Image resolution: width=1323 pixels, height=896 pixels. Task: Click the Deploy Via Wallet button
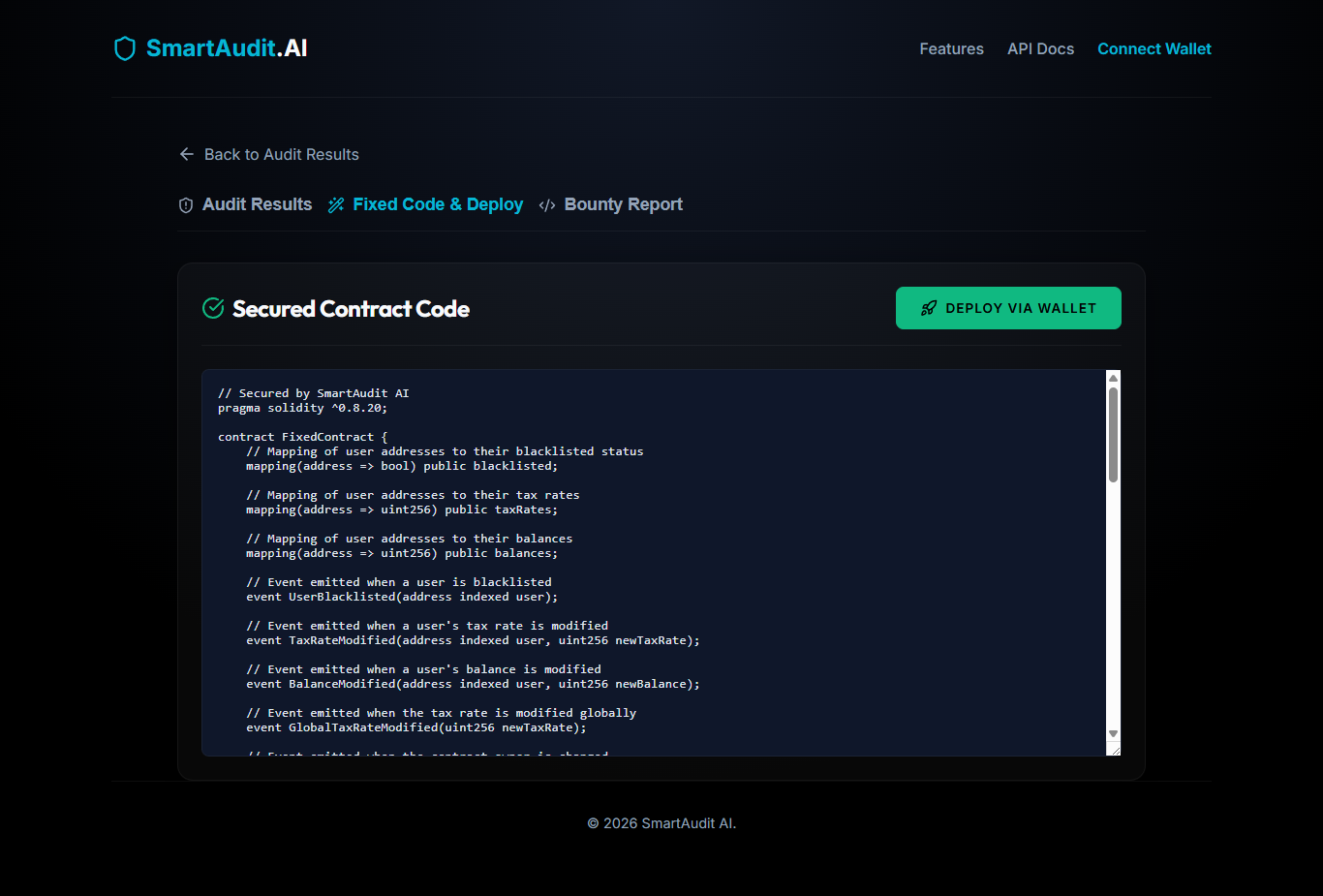click(1008, 308)
